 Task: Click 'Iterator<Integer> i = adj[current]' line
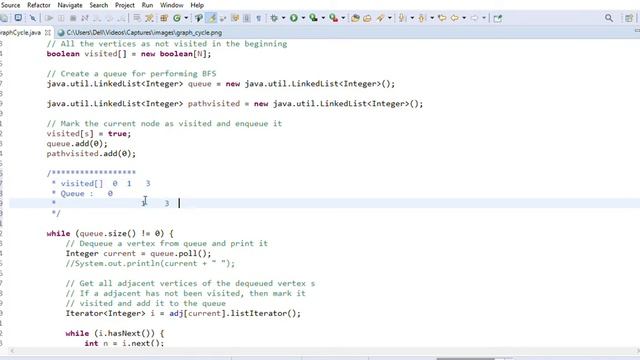(x=183, y=313)
